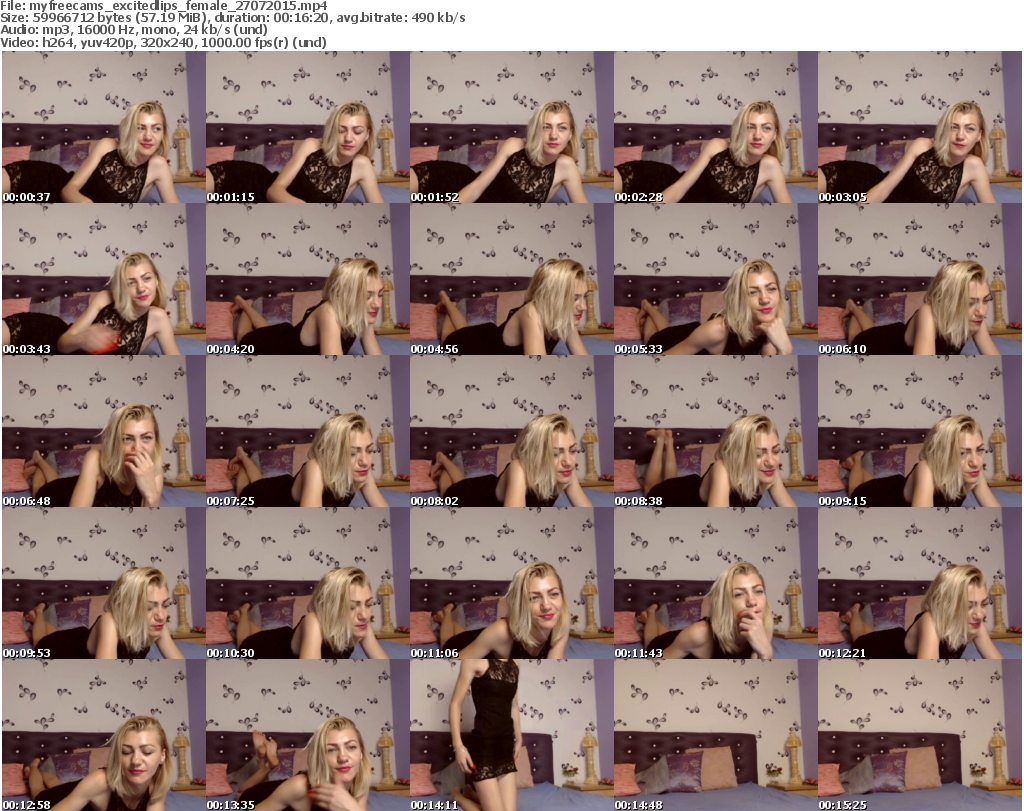This screenshot has height=811, width=1024.
Task: Select the thumbnail stamped 00:01:52
Action: [511, 127]
